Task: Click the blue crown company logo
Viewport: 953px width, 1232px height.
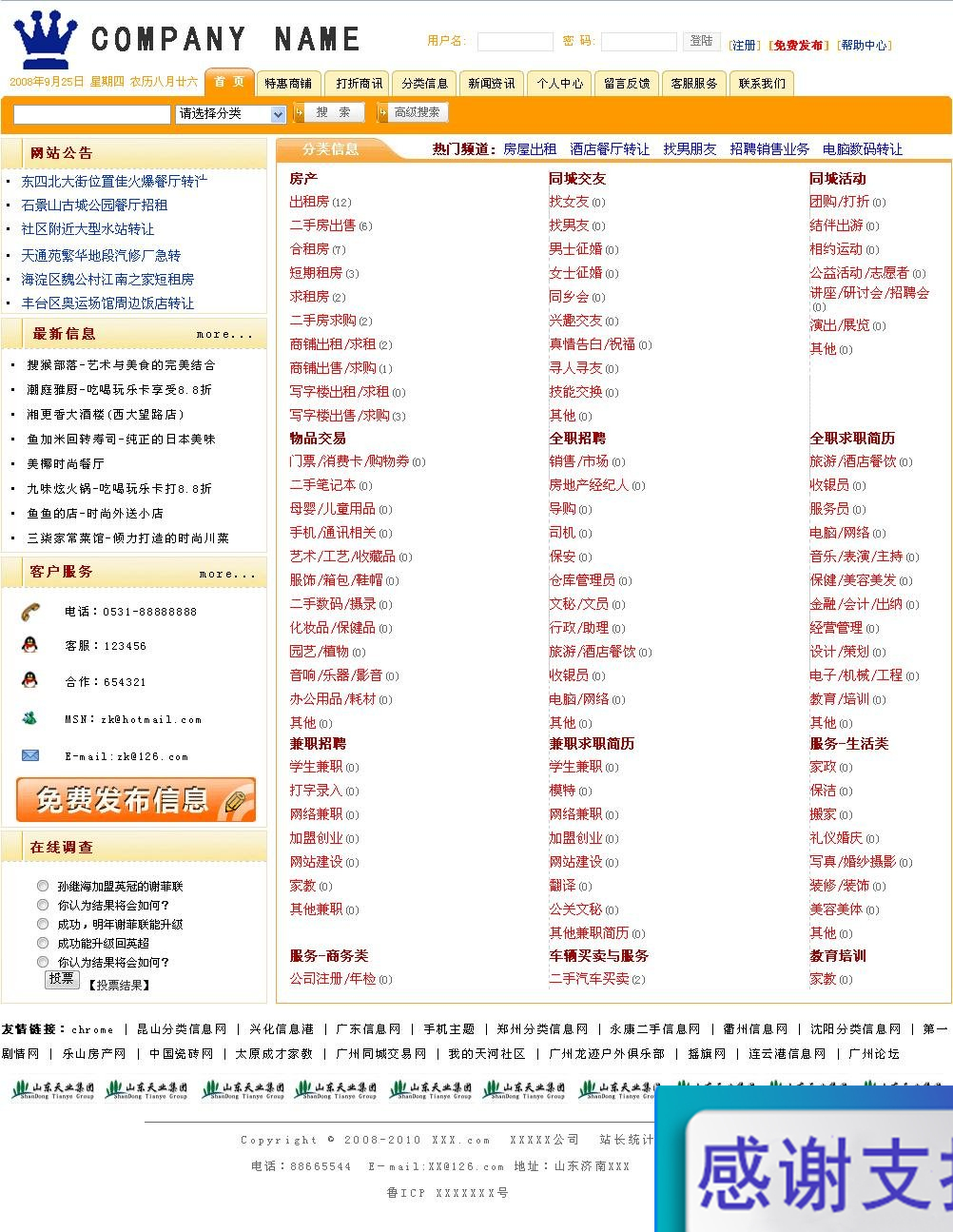Action: 46,38
